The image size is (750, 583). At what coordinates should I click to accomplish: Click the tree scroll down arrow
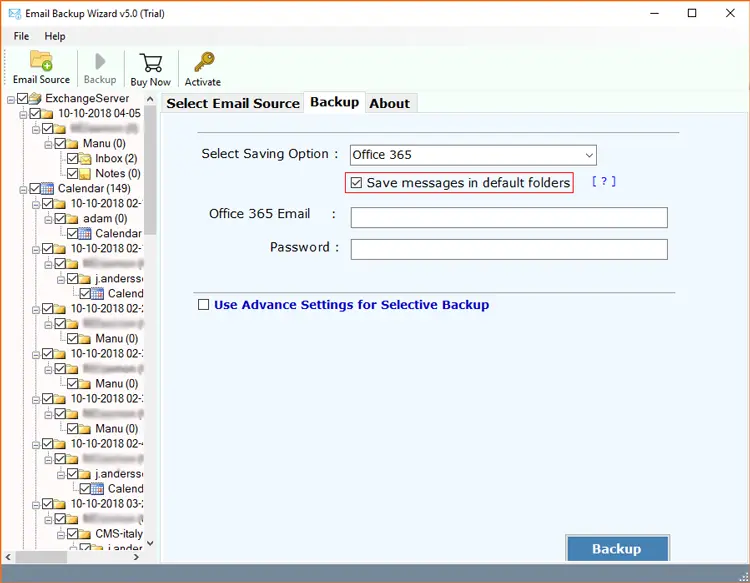coord(150,543)
